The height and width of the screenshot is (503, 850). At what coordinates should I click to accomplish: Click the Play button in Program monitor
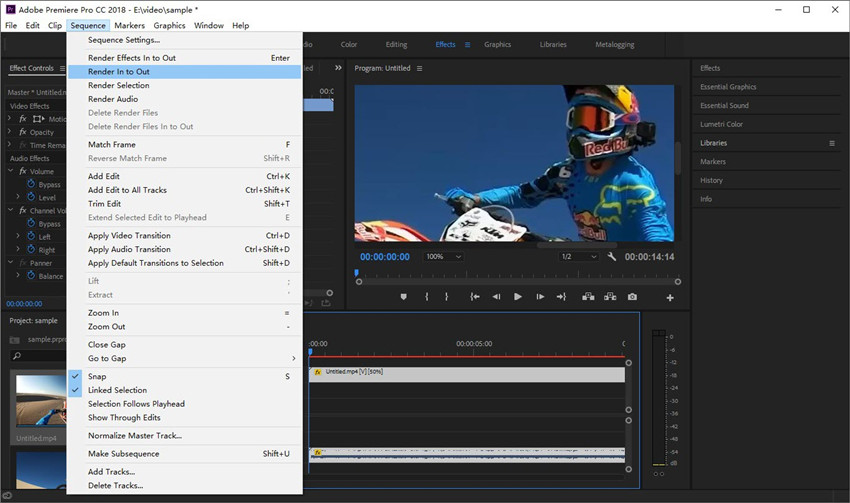[517, 297]
